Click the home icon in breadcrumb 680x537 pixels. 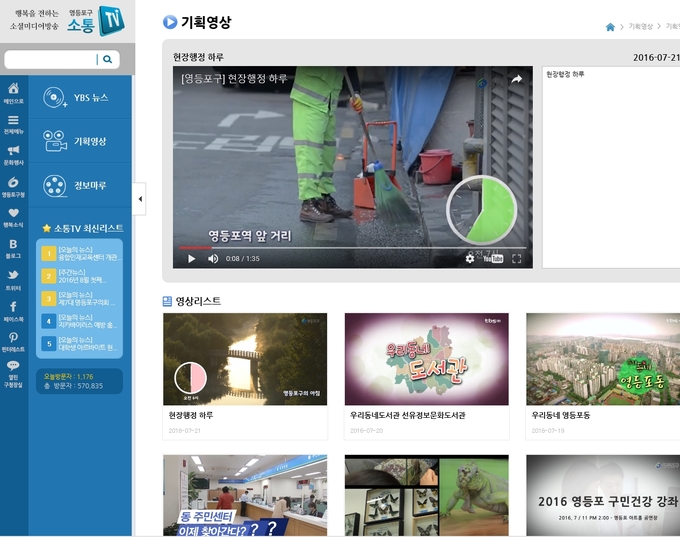(610, 27)
